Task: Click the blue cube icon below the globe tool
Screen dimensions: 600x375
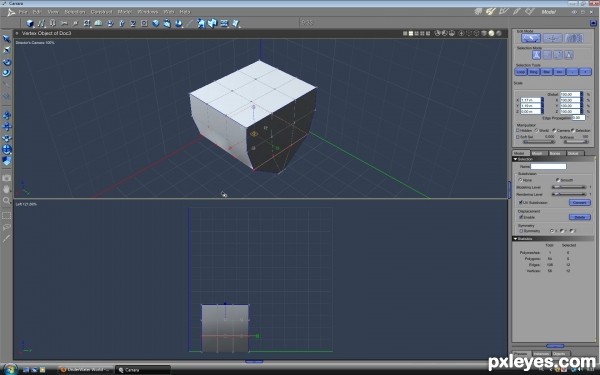Action: coord(7,161)
